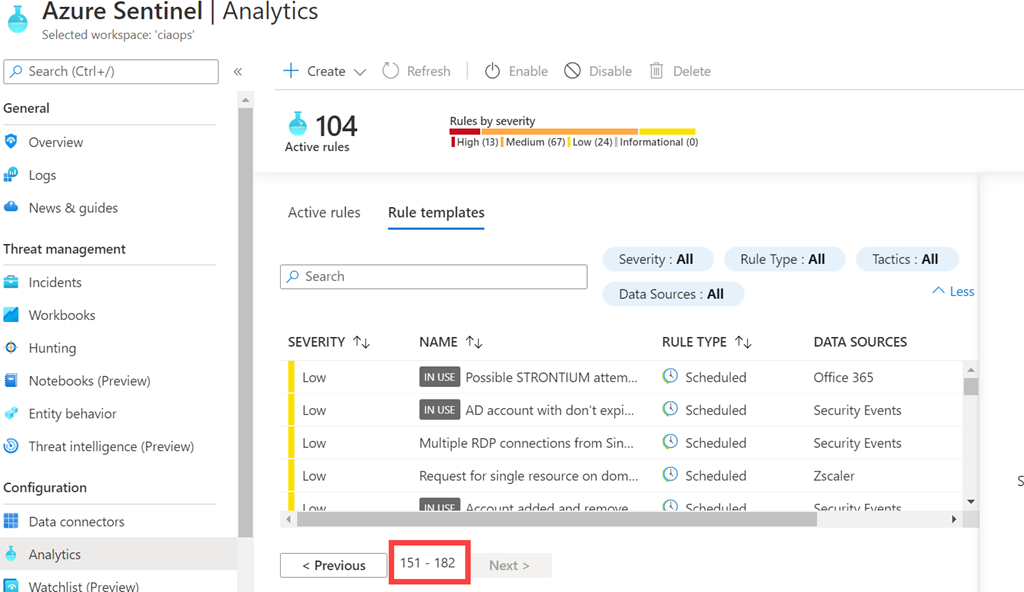Switch to the Active rules tab
The height and width of the screenshot is (592, 1024).
pos(324,213)
